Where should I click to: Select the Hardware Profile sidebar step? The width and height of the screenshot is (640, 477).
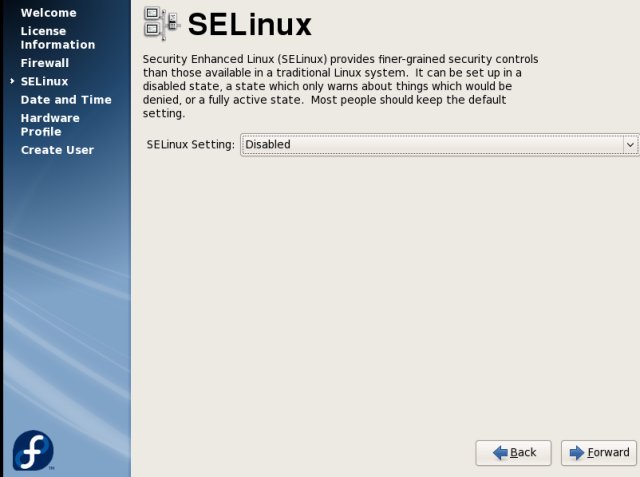click(x=50, y=125)
